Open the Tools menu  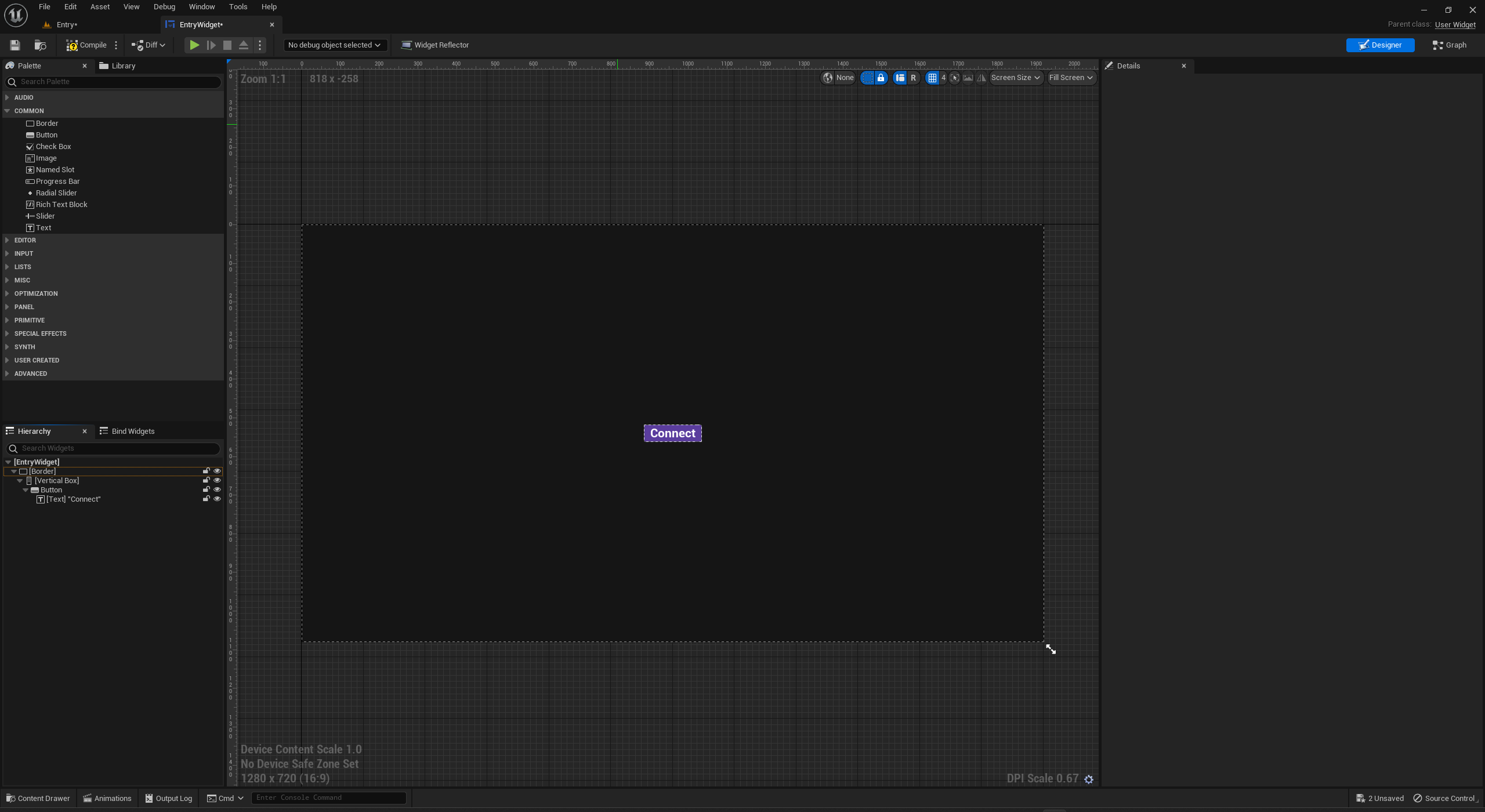tap(237, 7)
